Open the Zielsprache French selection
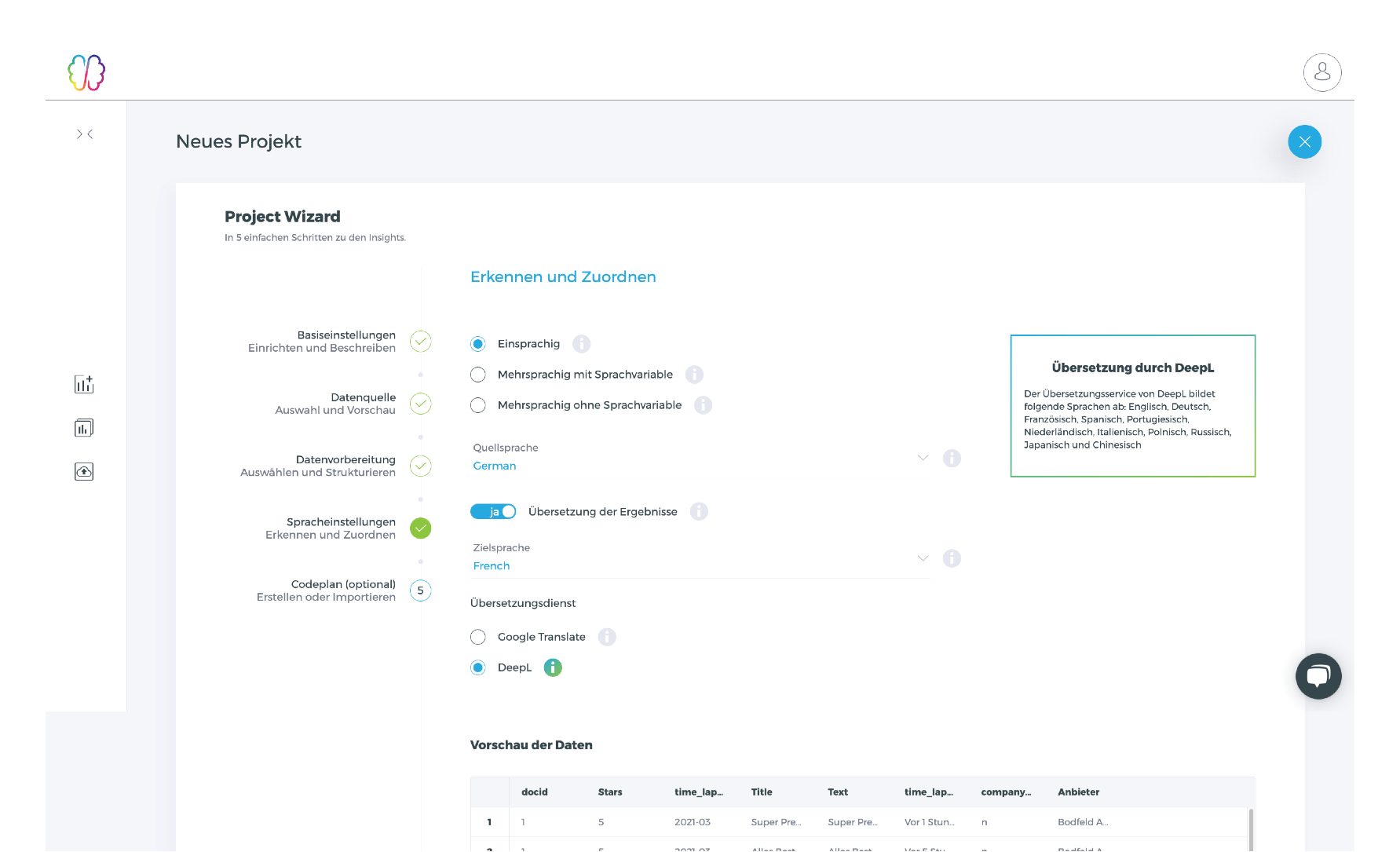Viewport: 1400px width, 852px height. click(x=700, y=558)
